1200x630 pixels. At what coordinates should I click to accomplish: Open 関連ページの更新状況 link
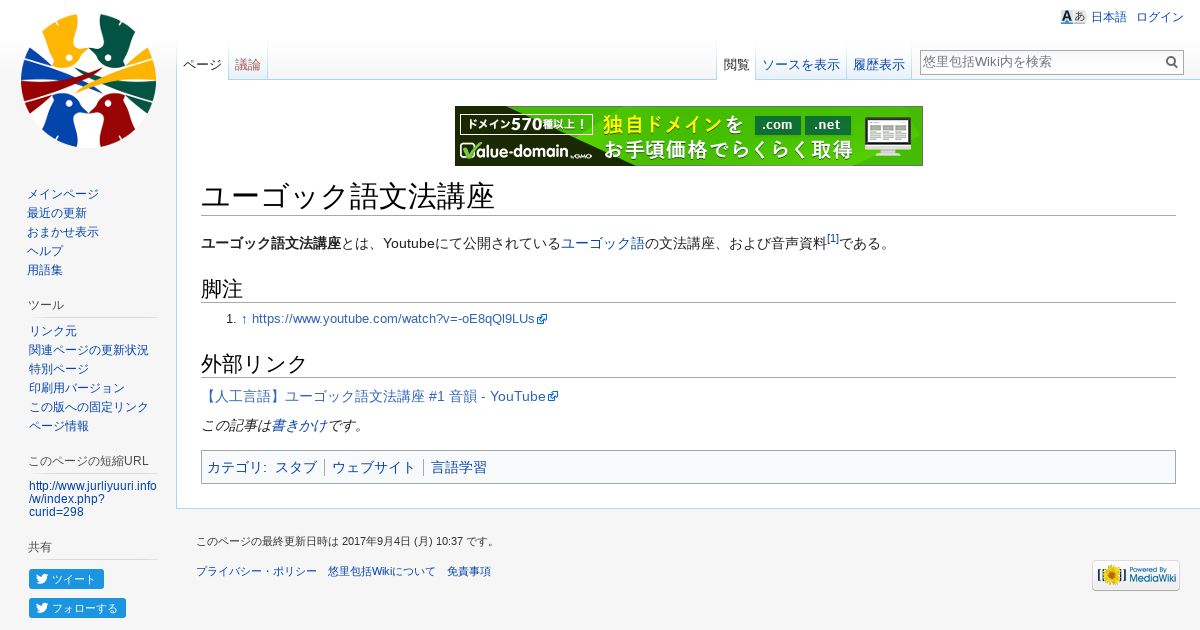pos(89,350)
